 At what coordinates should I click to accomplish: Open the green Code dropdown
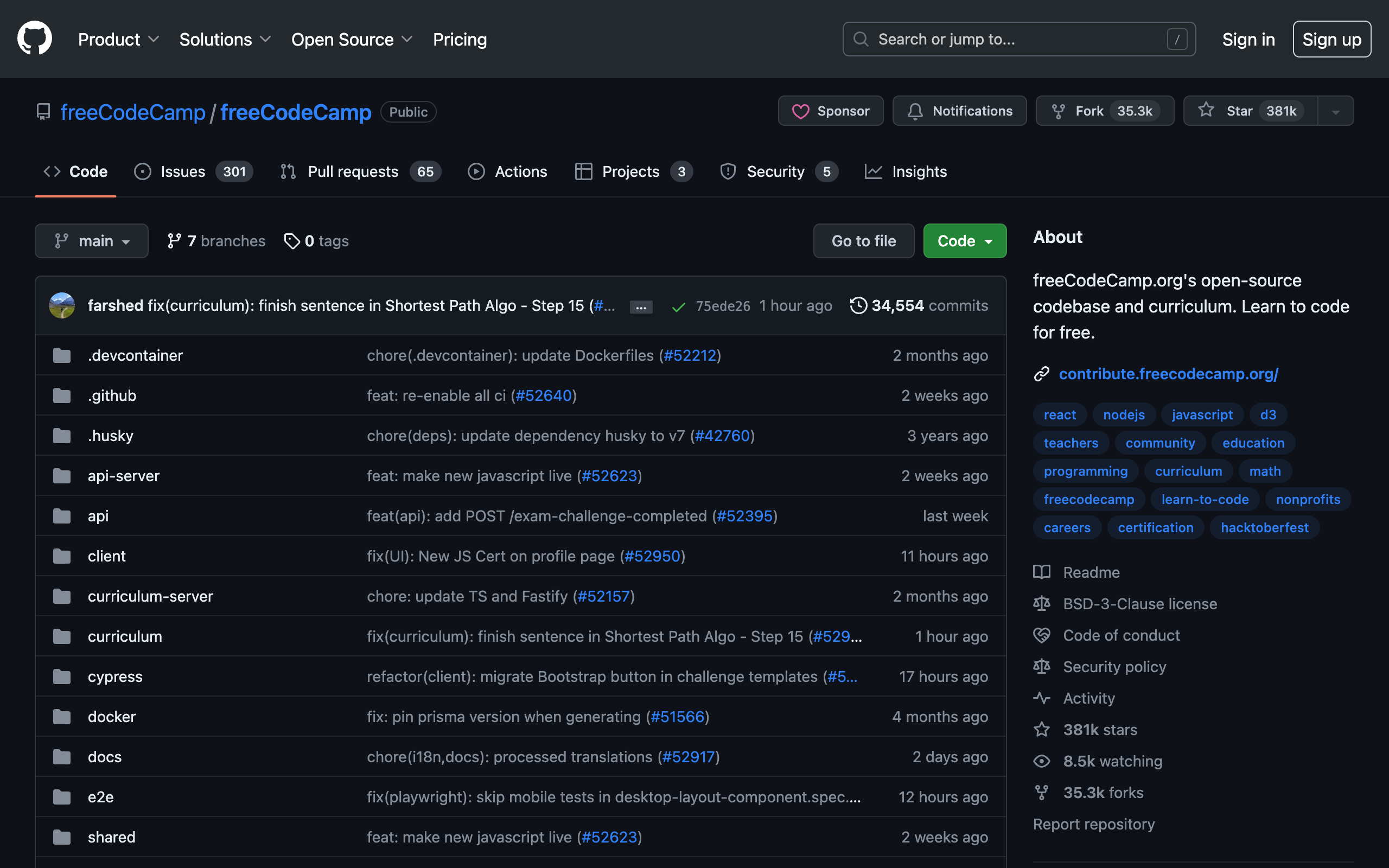coord(965,241)
